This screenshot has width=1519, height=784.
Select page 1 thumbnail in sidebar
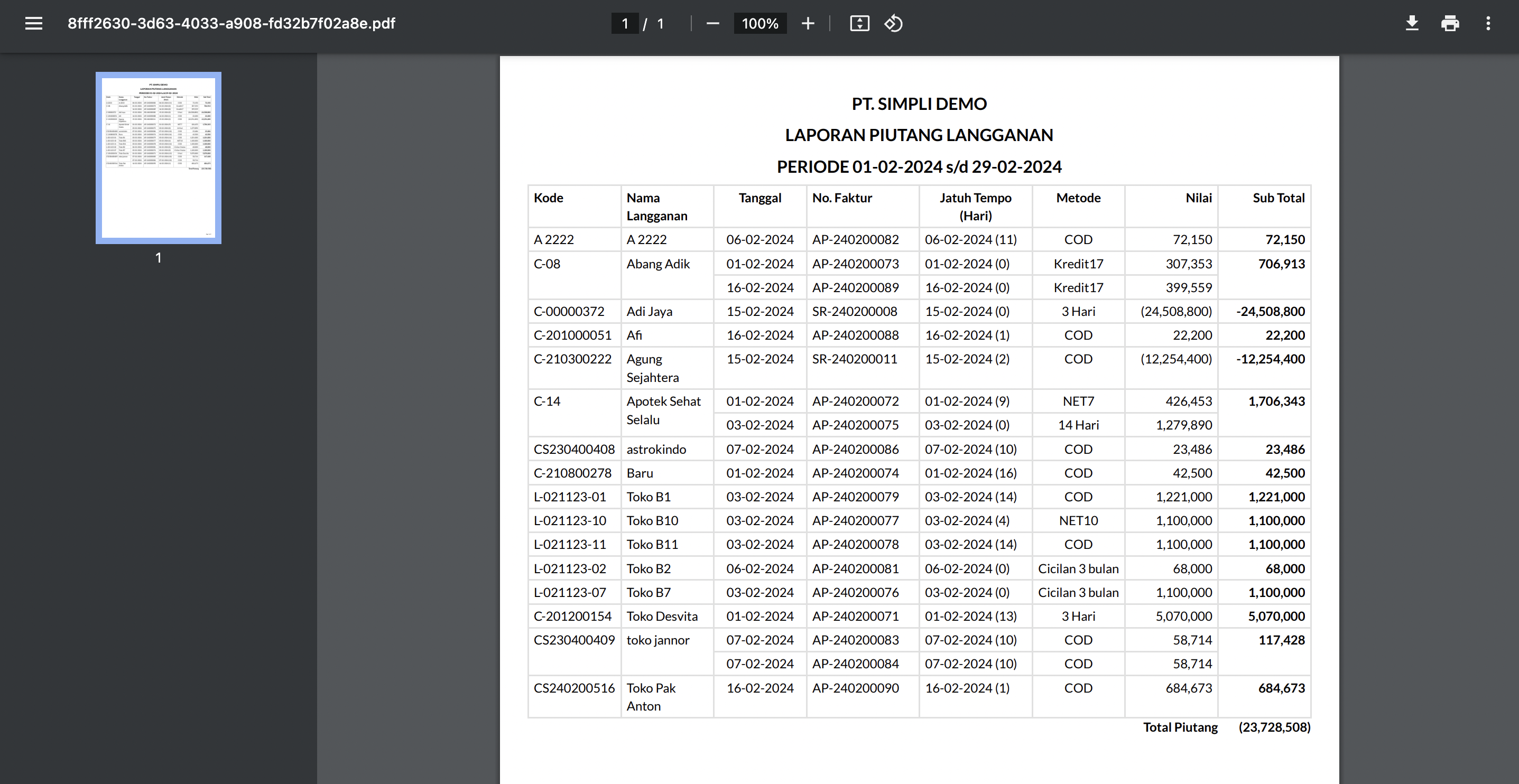[159, 158]
